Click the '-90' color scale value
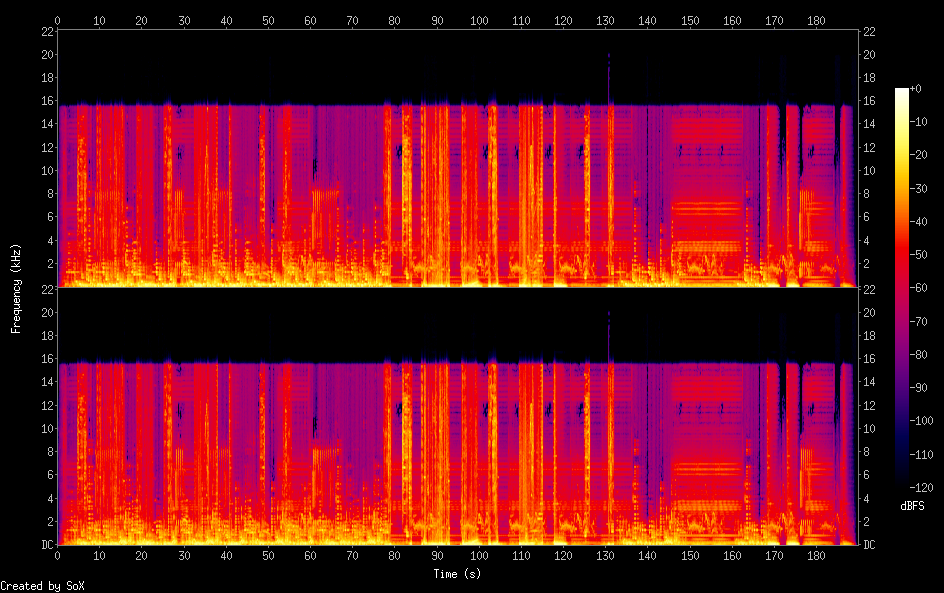 coord(918,388)
